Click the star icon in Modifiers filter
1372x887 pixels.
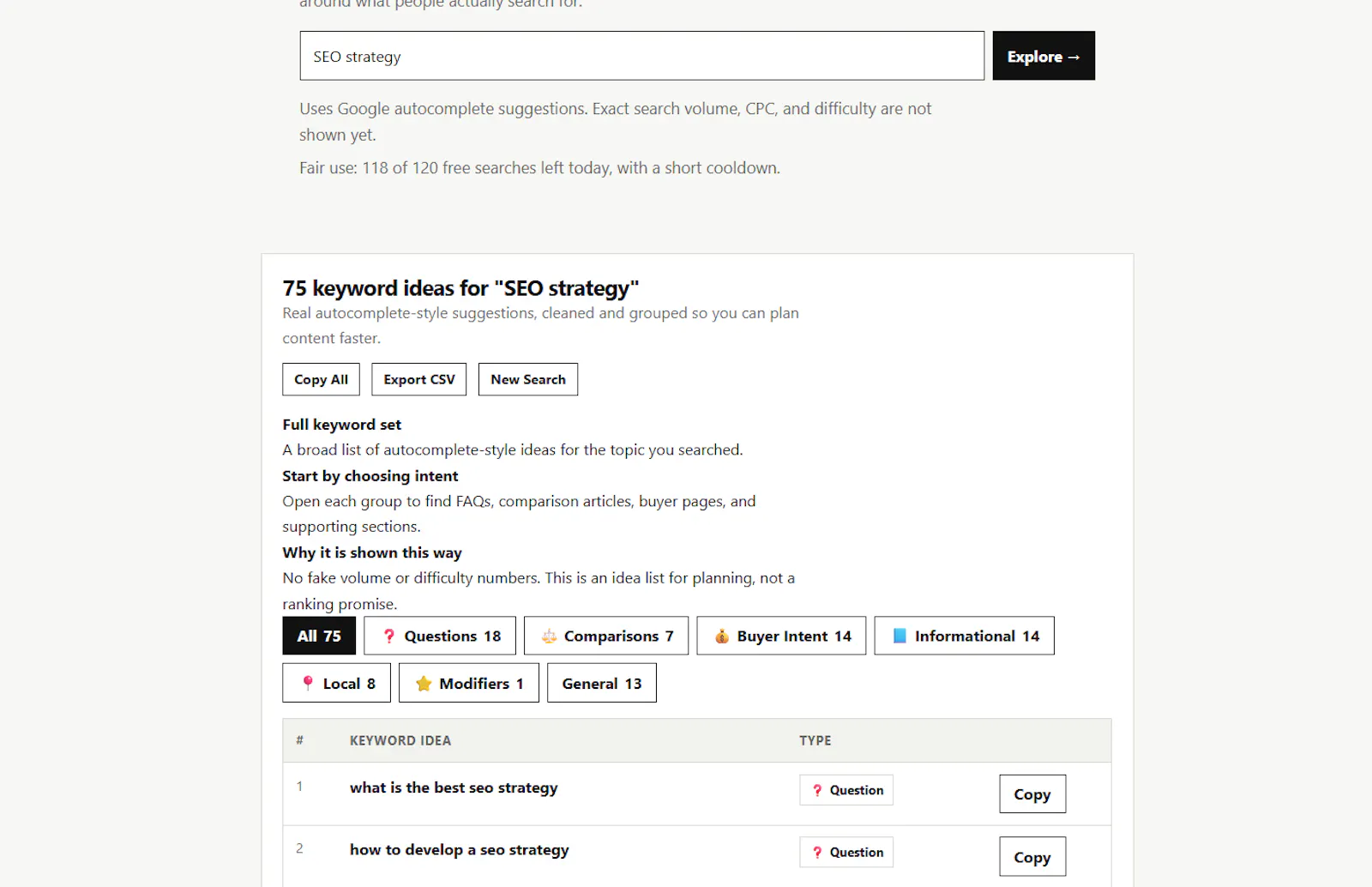(x=424, y=683)
